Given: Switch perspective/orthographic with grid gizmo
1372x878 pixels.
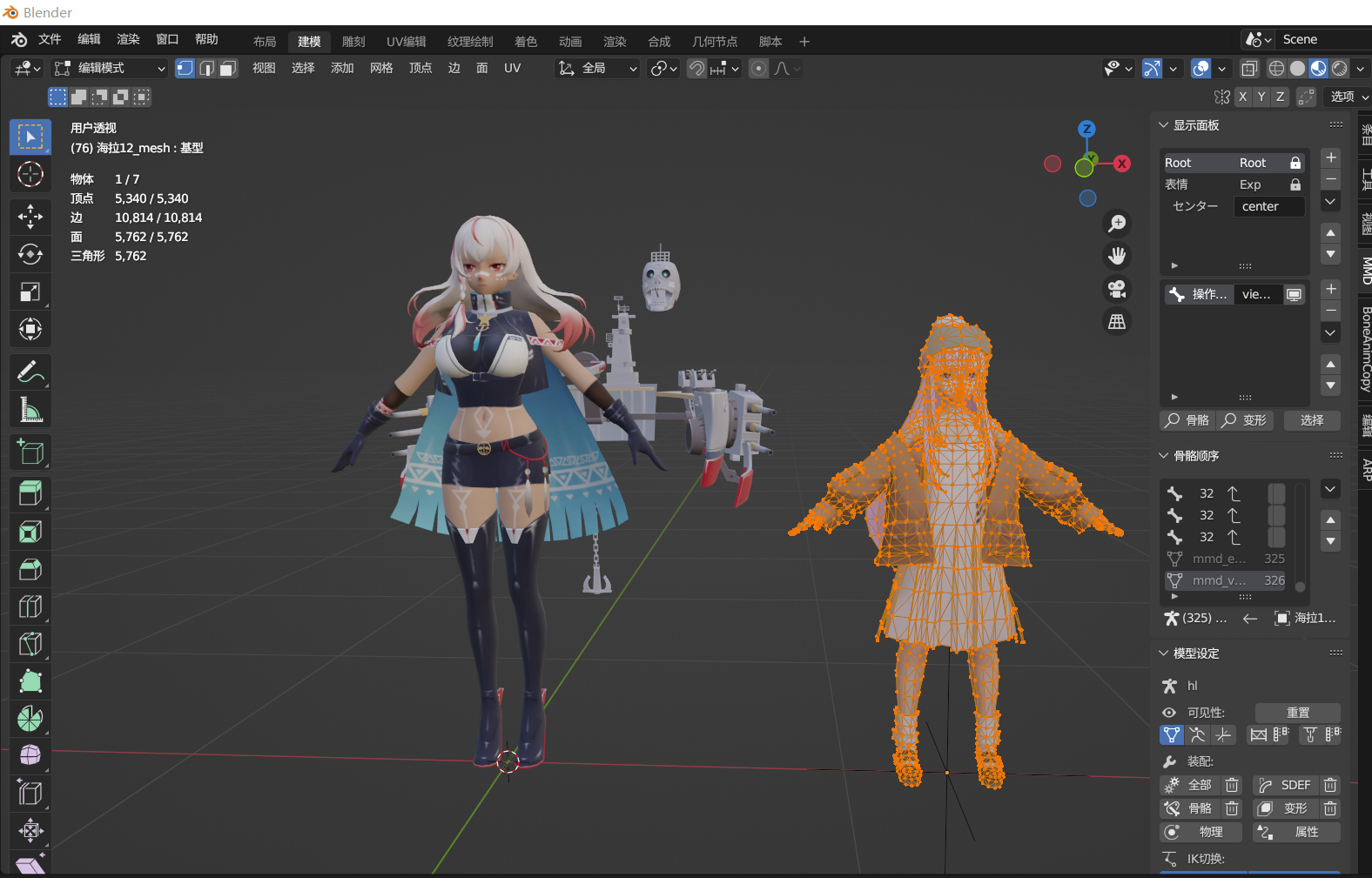Looking at the screenshot, I should click(1117, 321).
